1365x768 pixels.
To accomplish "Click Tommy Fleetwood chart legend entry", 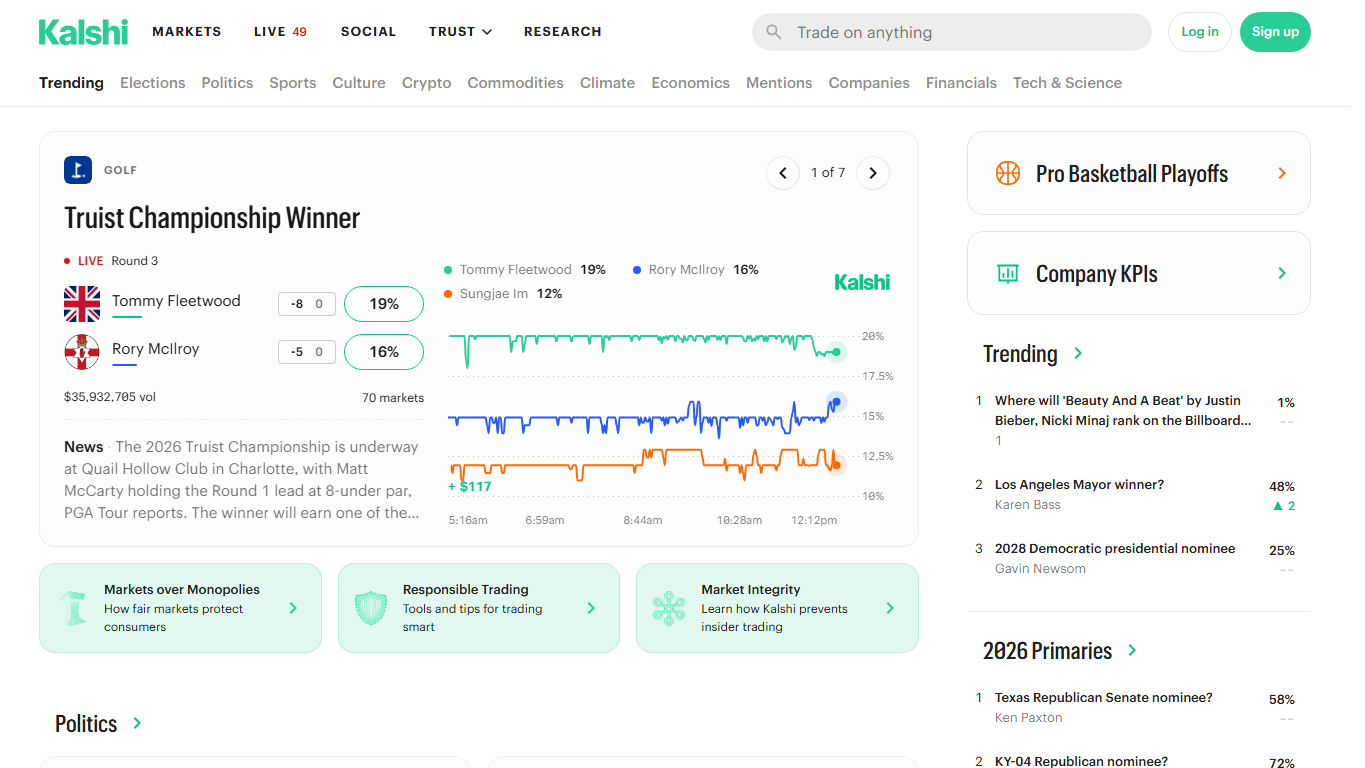I will coord(525,270).
